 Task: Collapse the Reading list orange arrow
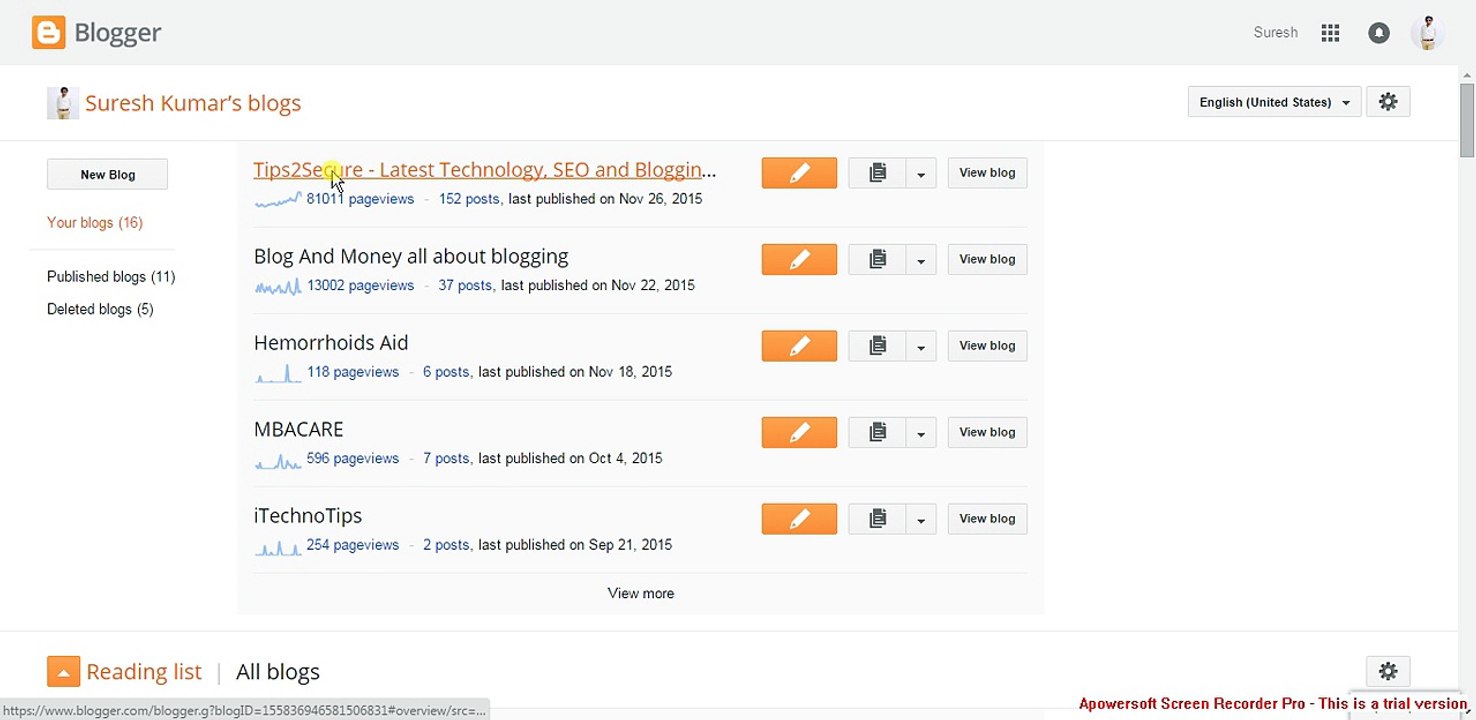[x=63, y=672]
